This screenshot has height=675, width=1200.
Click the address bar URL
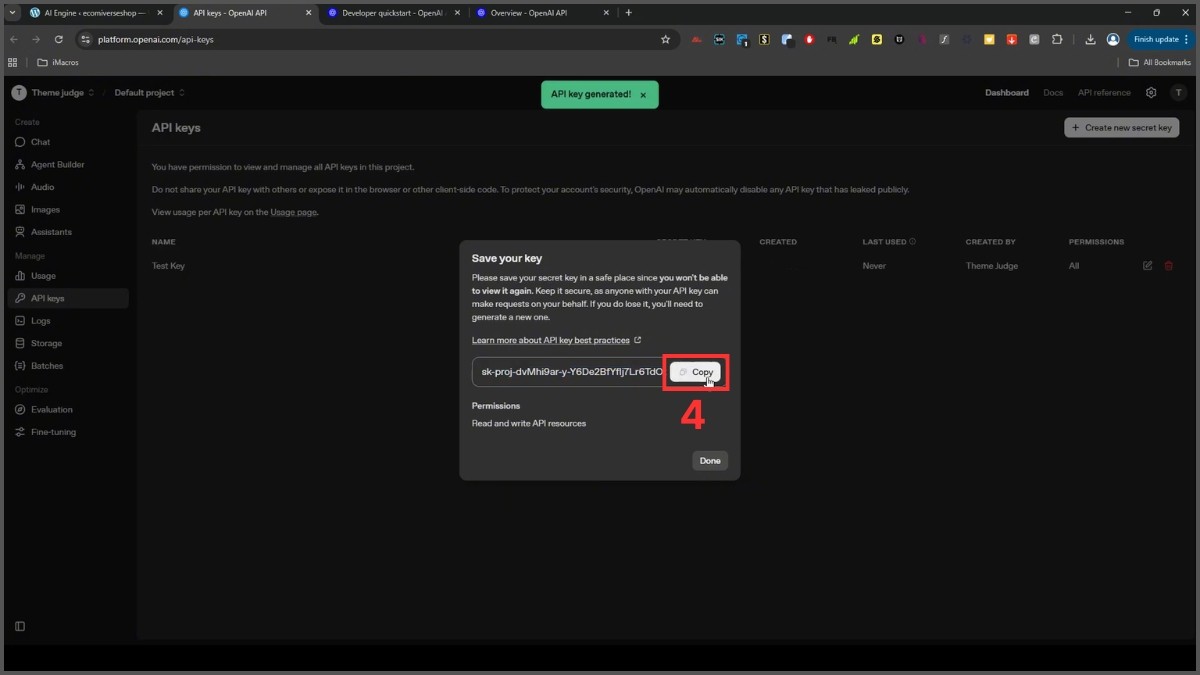pyautogui.click(x=155, y=39)
